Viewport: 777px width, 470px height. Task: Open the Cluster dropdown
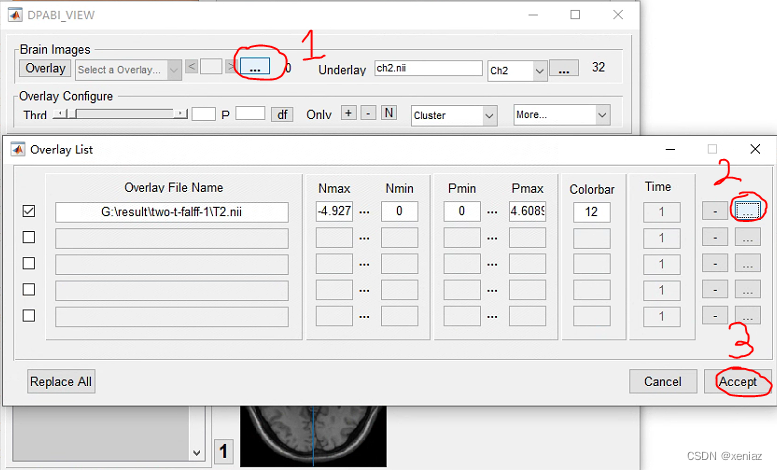click(x=454, y=116)
